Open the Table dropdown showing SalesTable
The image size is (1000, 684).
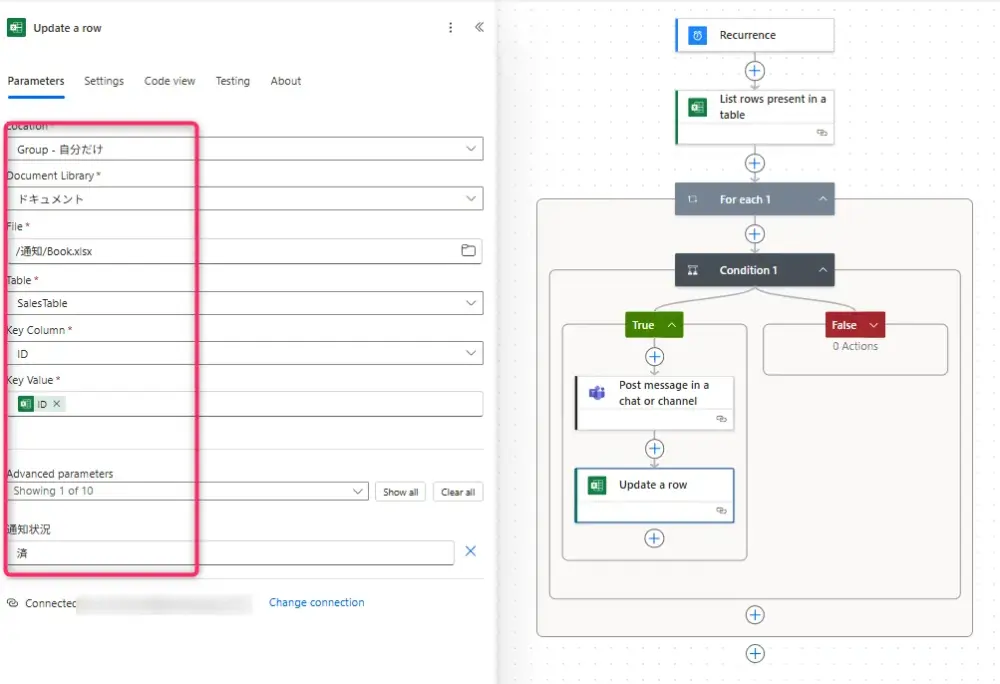[x=471, y=303]
